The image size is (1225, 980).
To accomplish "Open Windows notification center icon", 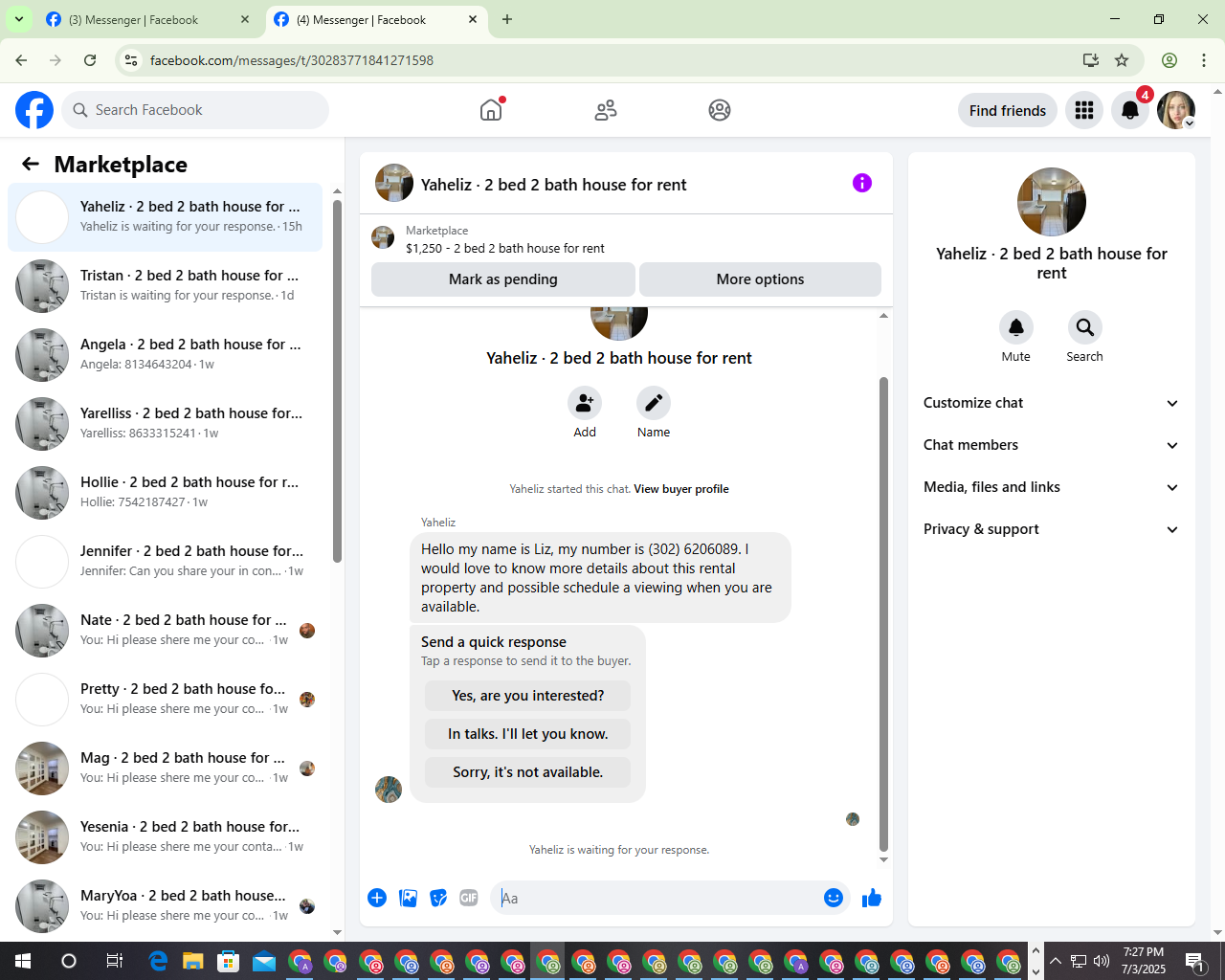I will (1195, 961).
